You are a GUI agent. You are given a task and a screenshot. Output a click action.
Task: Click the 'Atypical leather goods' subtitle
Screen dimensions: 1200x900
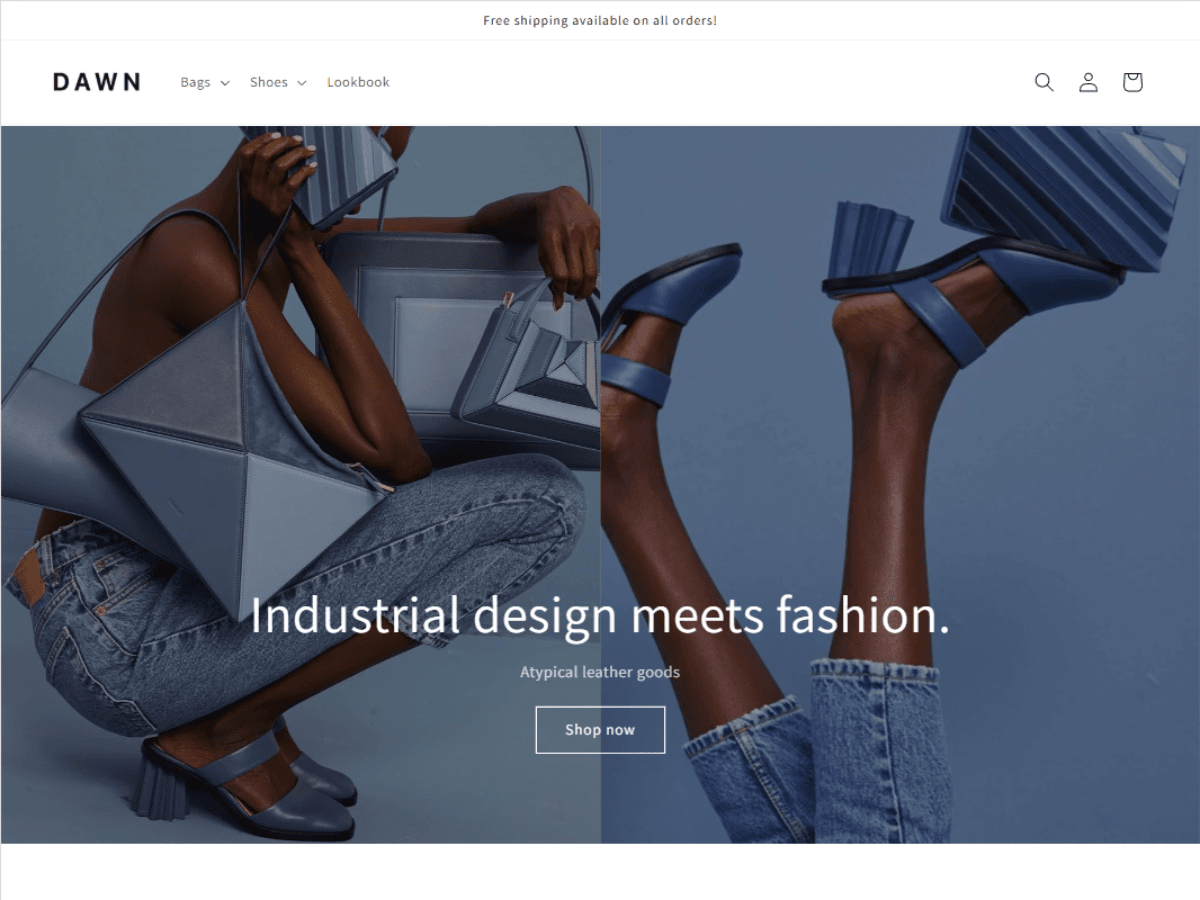tap(600, 672)
